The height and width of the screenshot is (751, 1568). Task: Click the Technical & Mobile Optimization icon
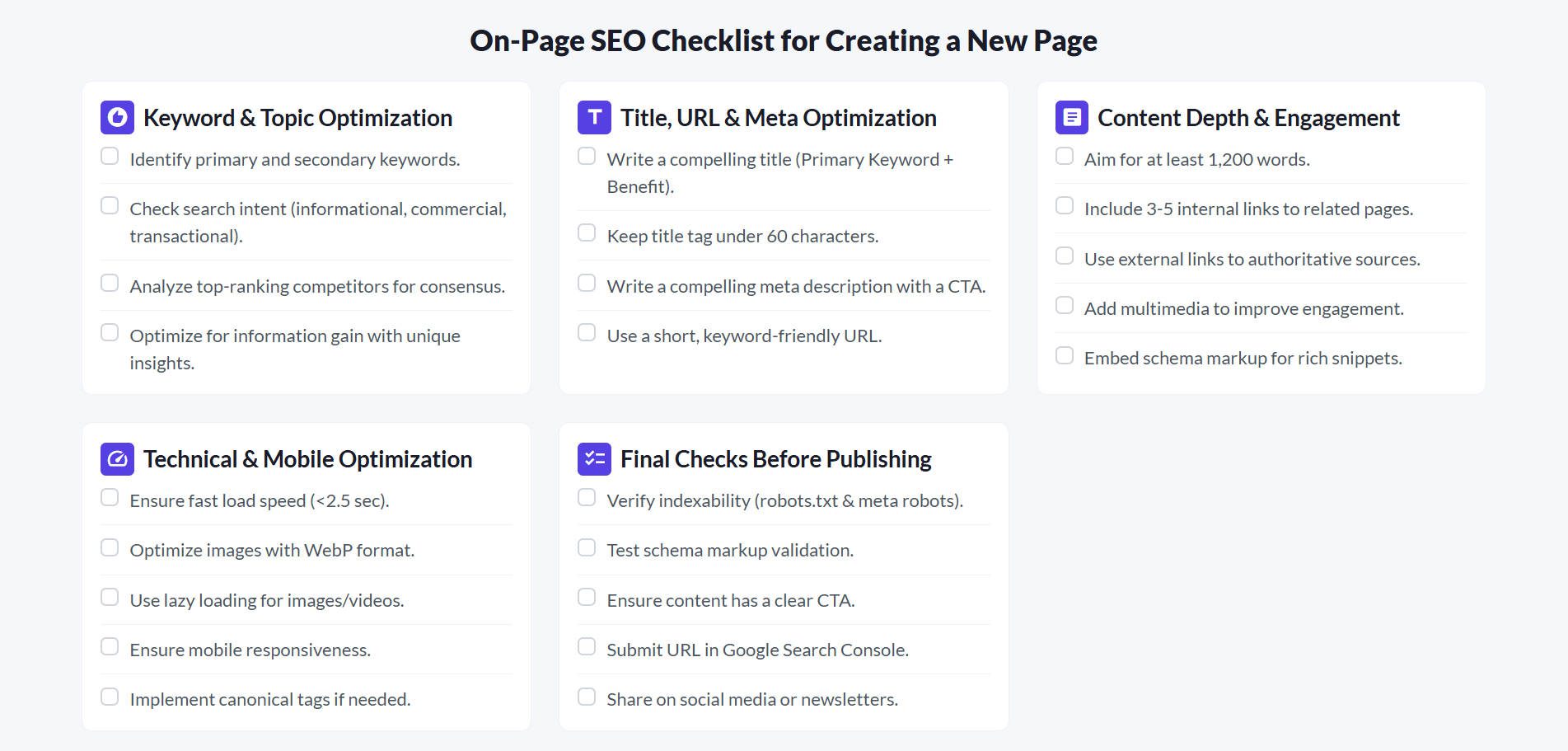point(116,458)
